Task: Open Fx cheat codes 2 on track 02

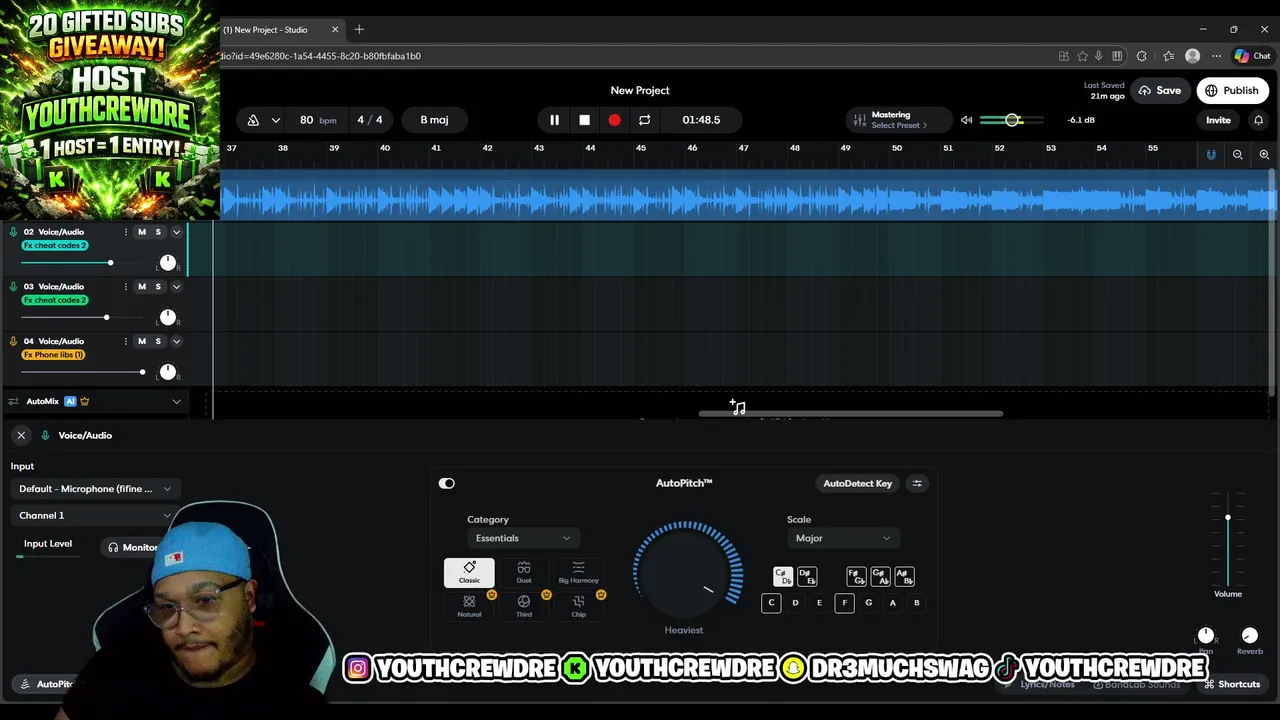Action: tap(55, 245)
